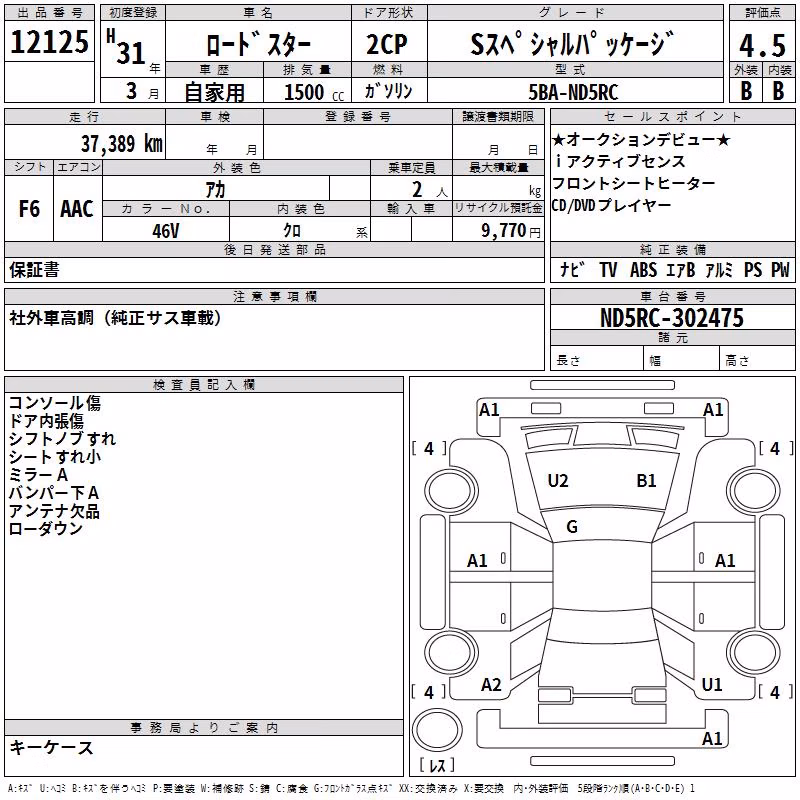Screen dimensions: 800x800
Task: Select the inspector note ミラーA
Action: [x=38, y=474]
